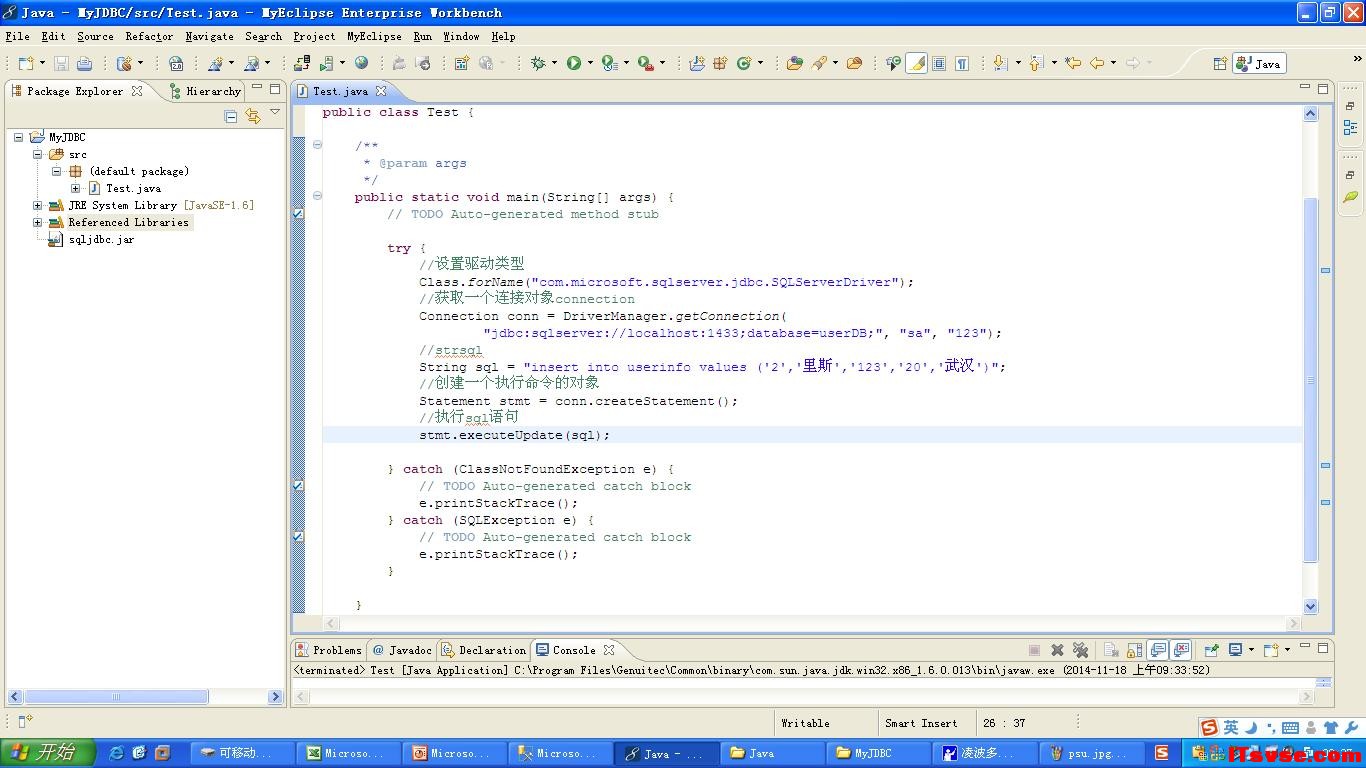Open the New wizard dropdown arrow
Screen dimensions: 1366x768
42,63
